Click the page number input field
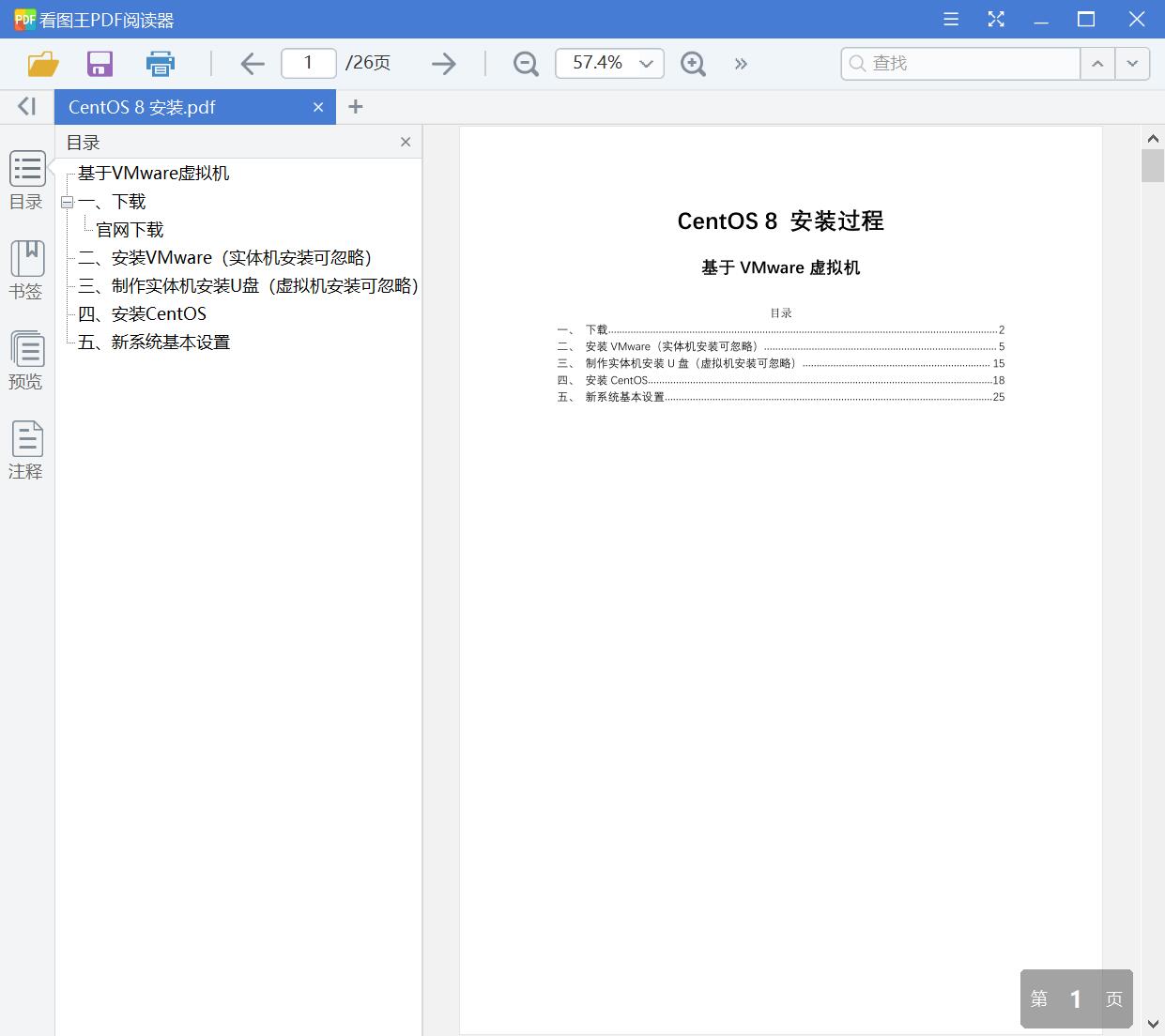This screenshot has height=1036, width=1165. (x=308, y=63)
